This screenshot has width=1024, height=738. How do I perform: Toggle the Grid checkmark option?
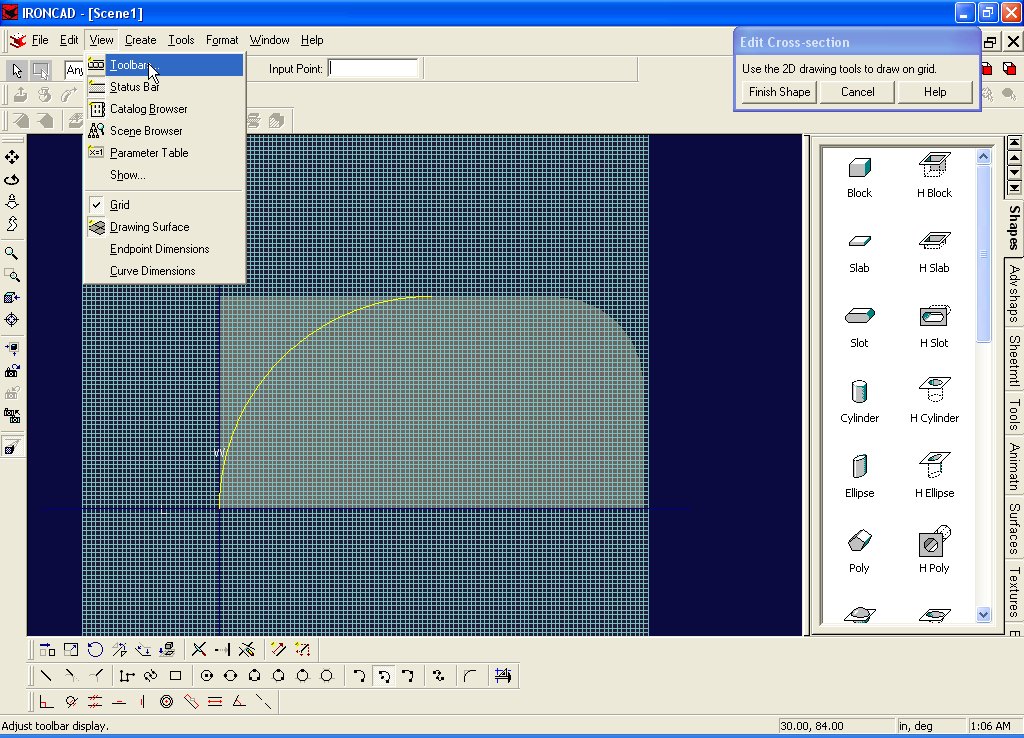coord(165,205)
